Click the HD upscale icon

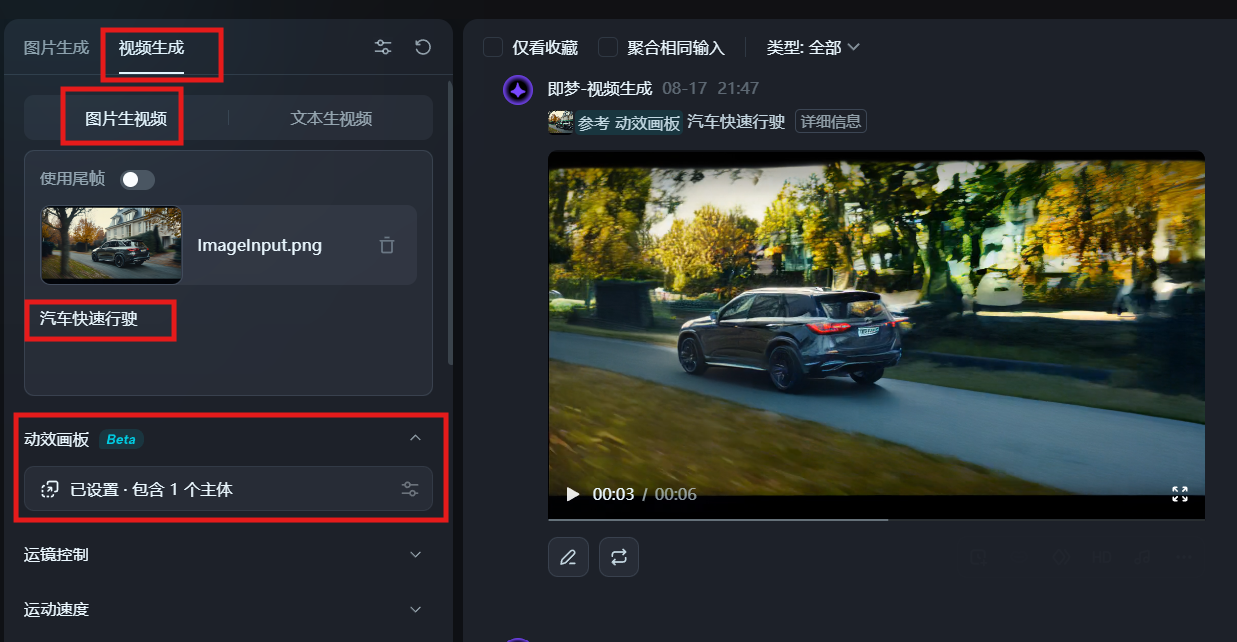point(1102,557)
